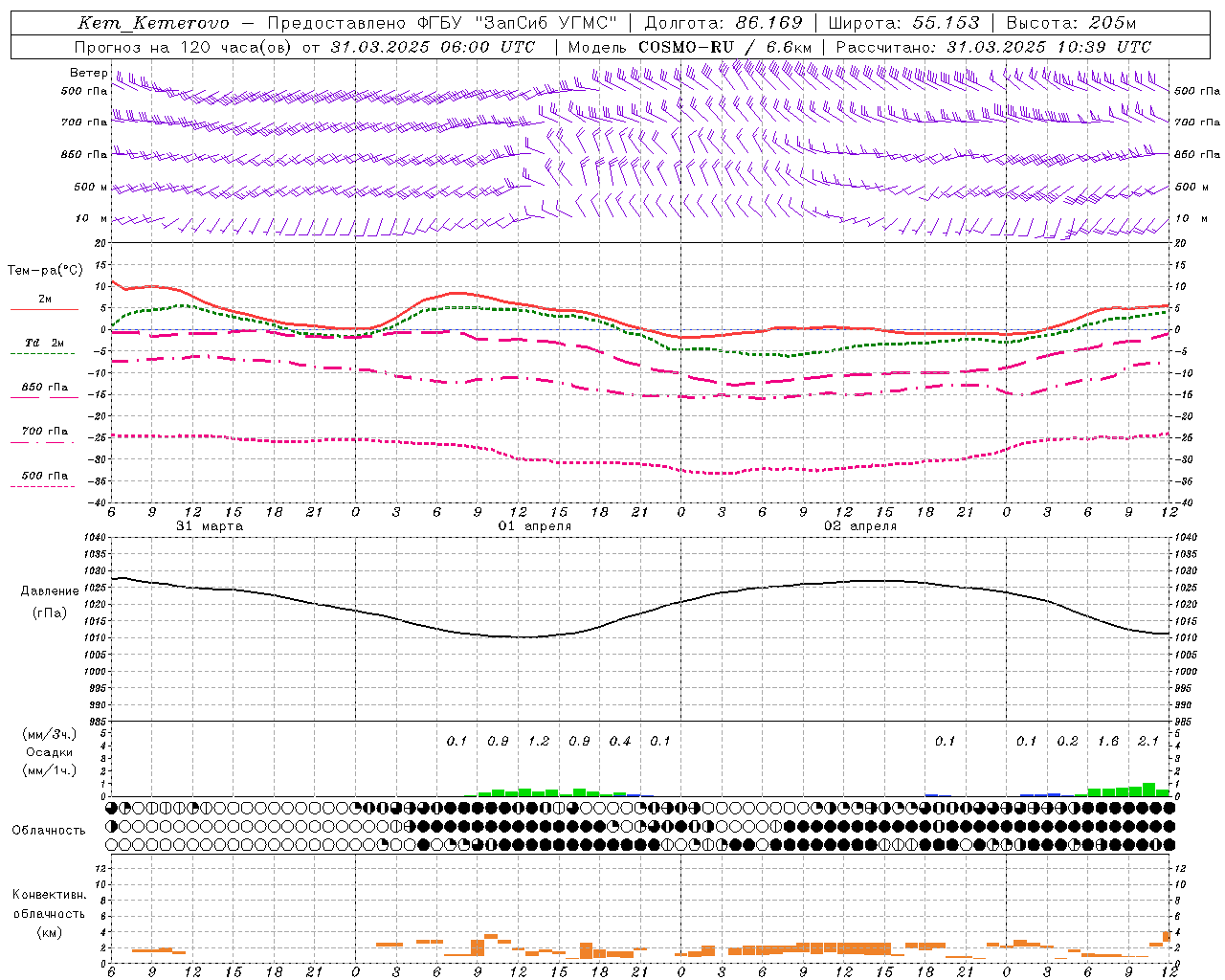Click the "Осадки" precipitation label
This screenshot has width=1225, height=980.
click(50, 753)
